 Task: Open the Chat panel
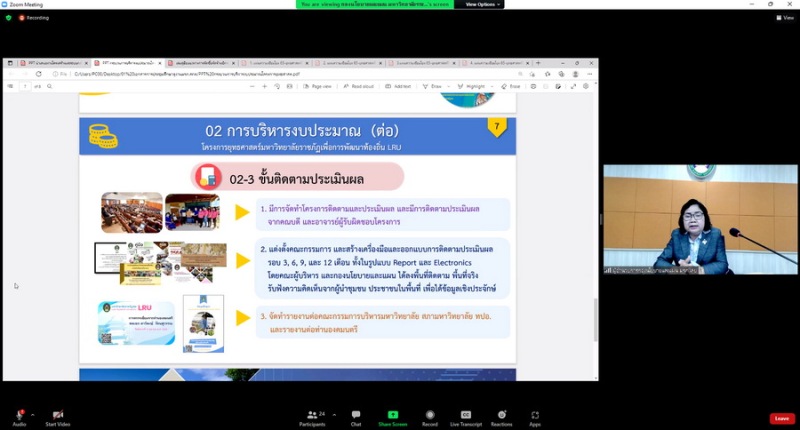point(356,415)
